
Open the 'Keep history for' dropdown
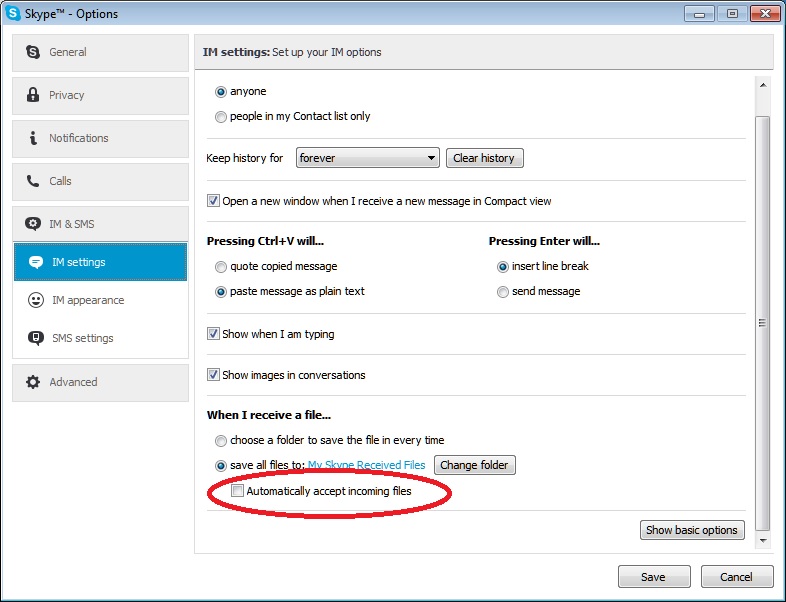pyautogui.click(x=367, y=158)
